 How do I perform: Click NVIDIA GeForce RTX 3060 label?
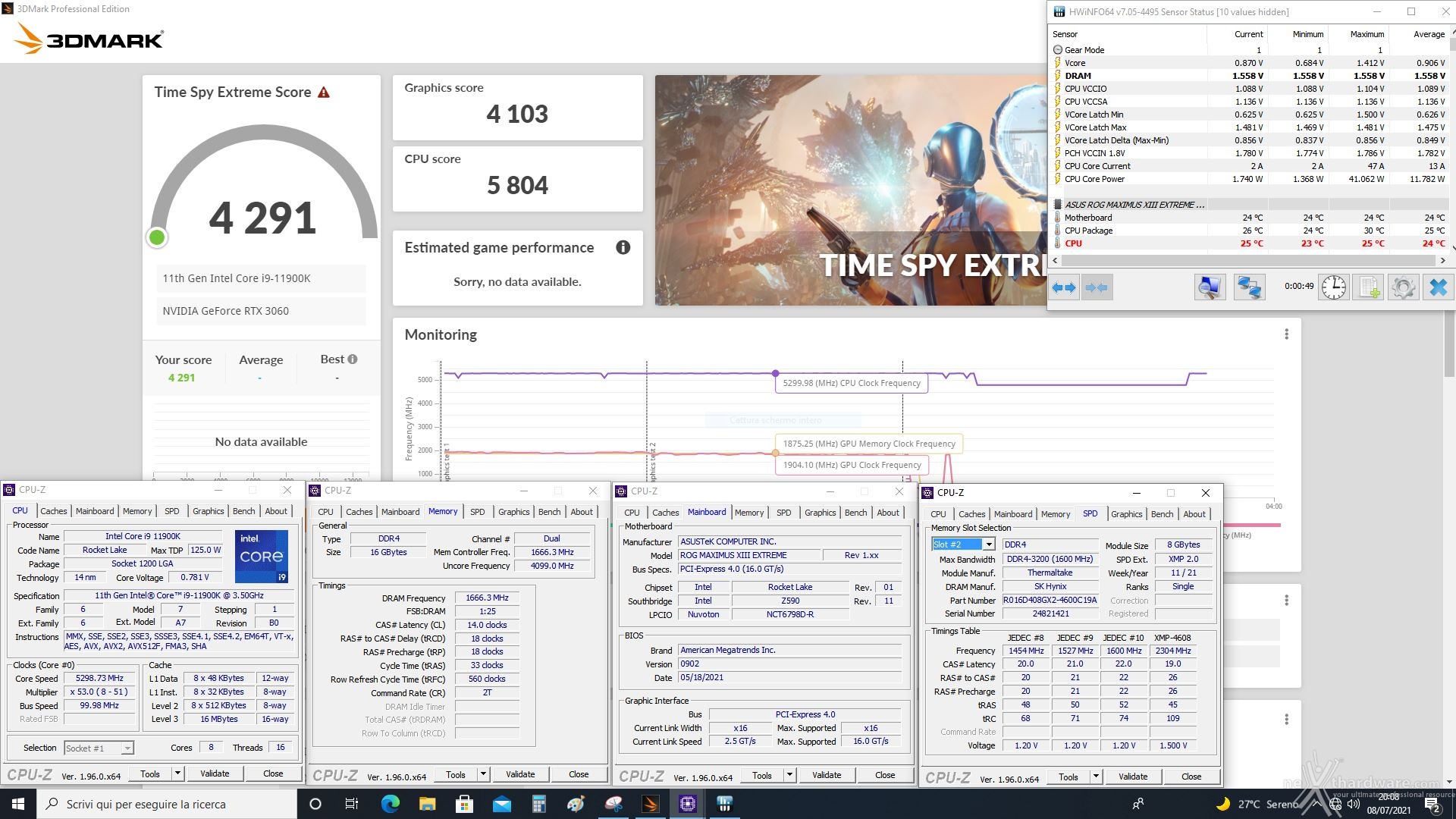point(225,311)
